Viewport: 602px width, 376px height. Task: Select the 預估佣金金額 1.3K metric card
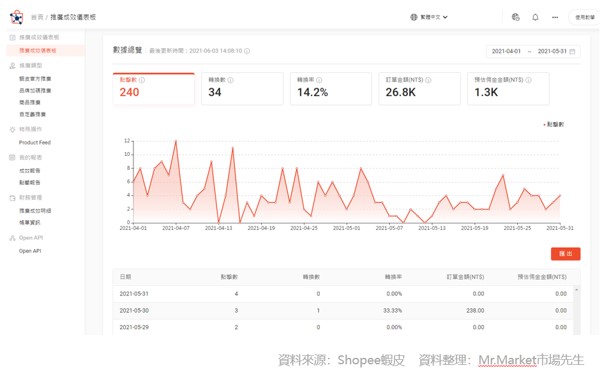508,88
